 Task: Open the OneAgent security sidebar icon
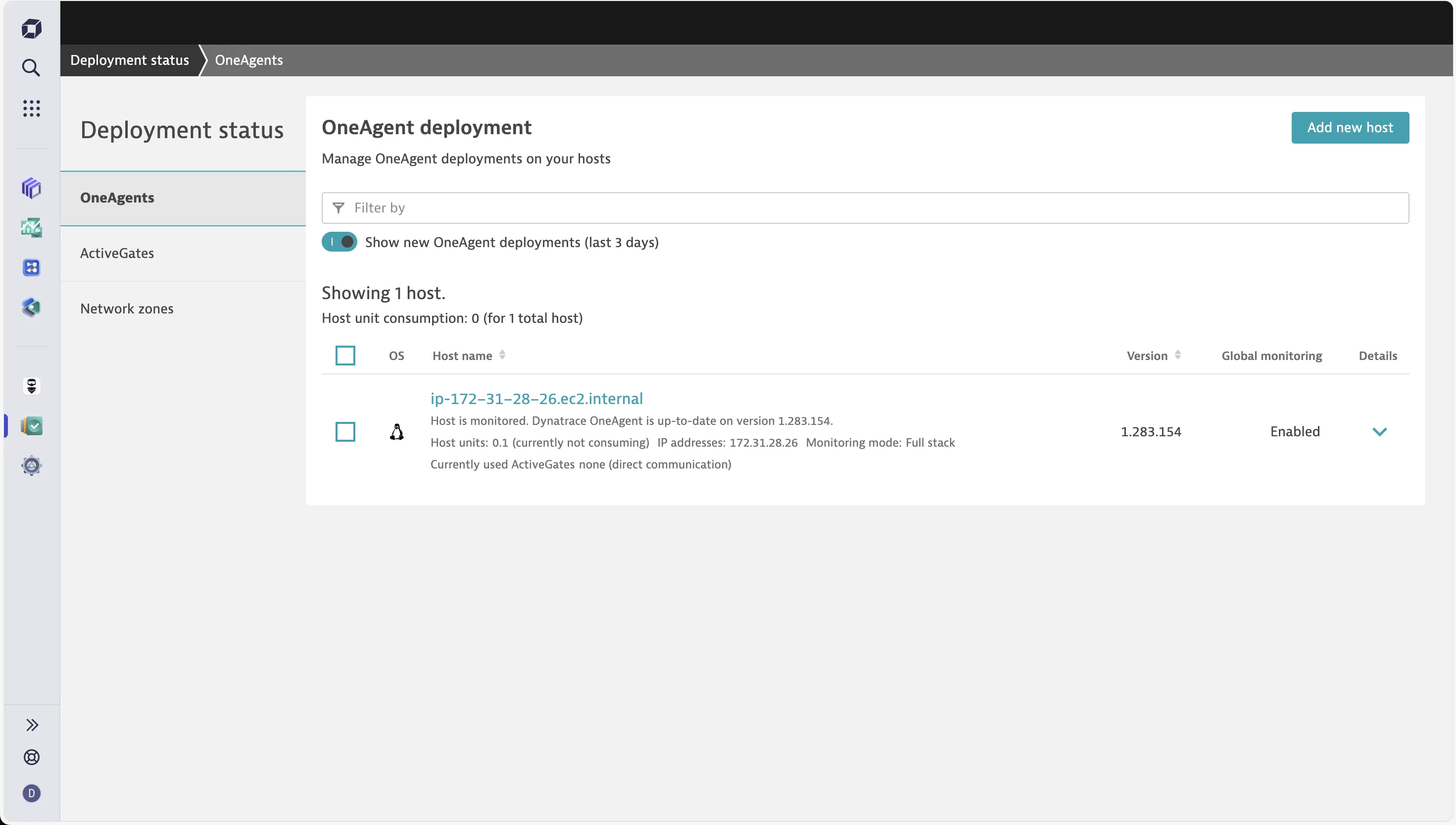click(32, 386)
